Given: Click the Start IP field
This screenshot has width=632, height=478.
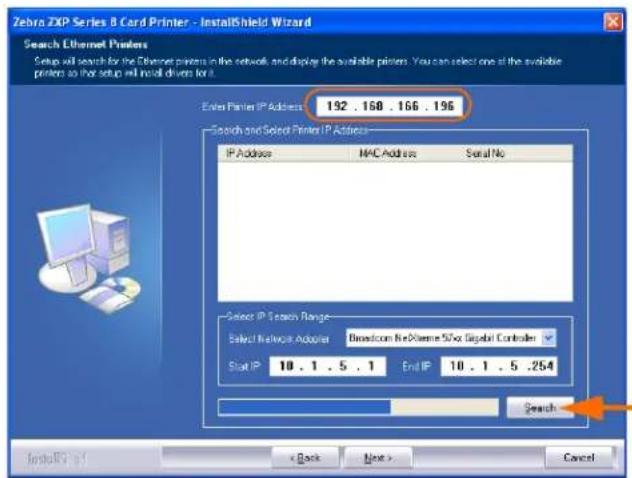Looking at the screenshot, I should click(327, 366).
